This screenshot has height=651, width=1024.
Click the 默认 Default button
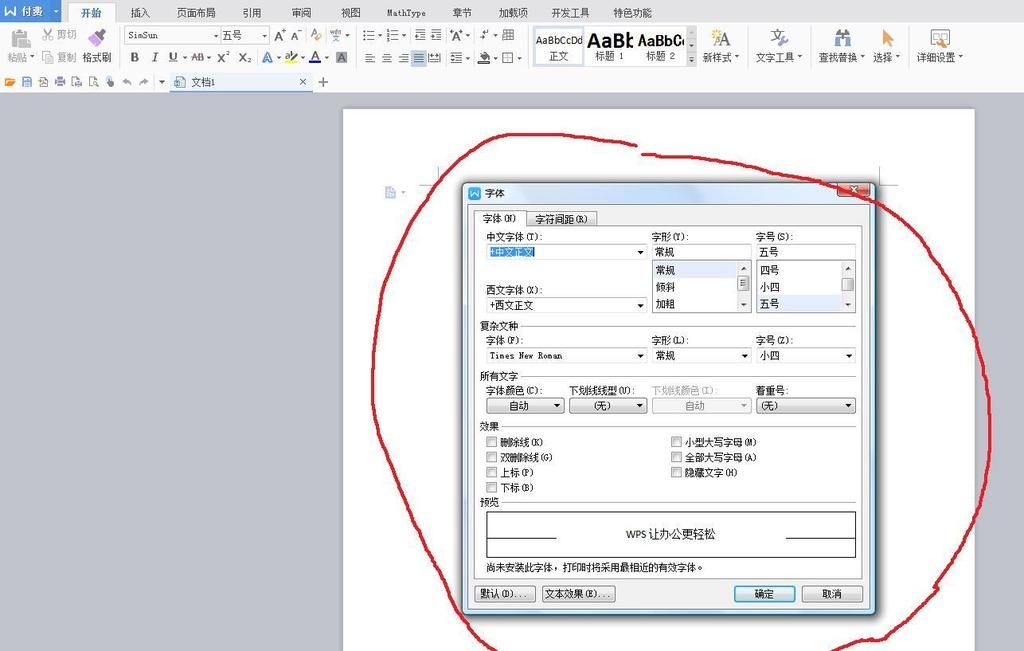click(505, 594)
